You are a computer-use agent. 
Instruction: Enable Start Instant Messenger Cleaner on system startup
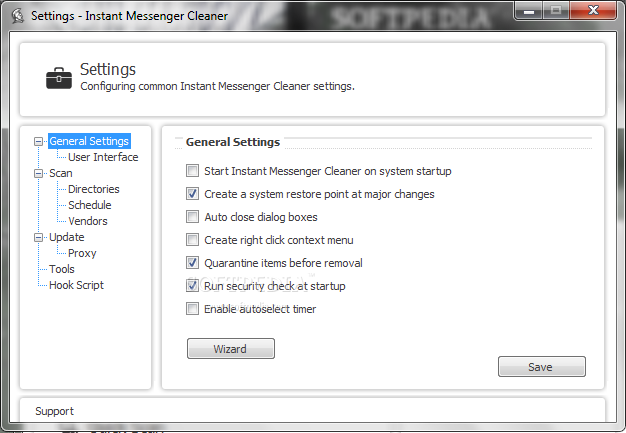(192, 171)
